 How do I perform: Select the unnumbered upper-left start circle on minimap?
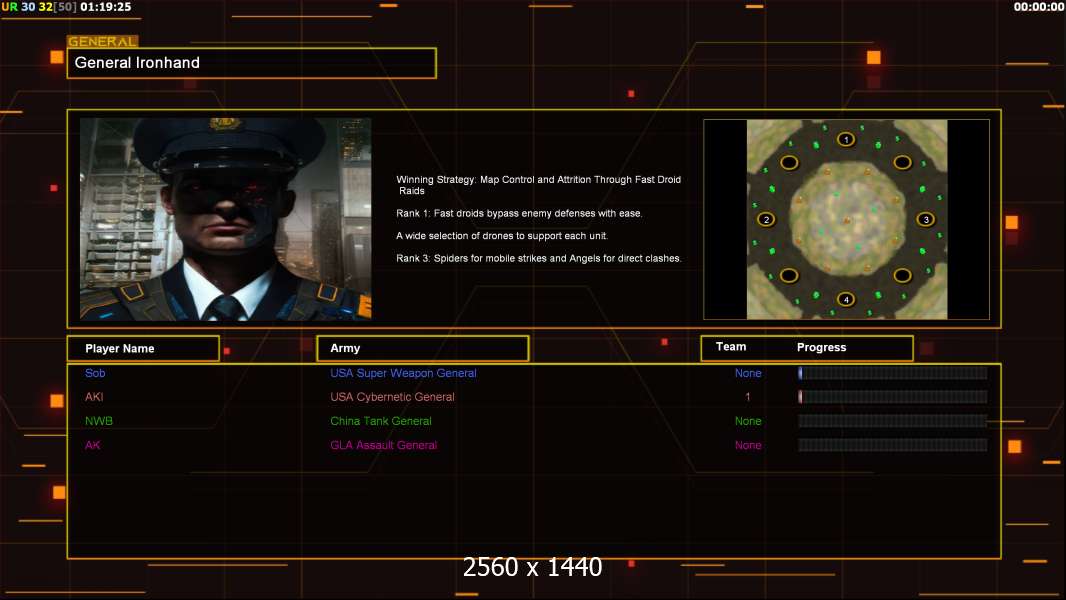click(x=789, y=162)
